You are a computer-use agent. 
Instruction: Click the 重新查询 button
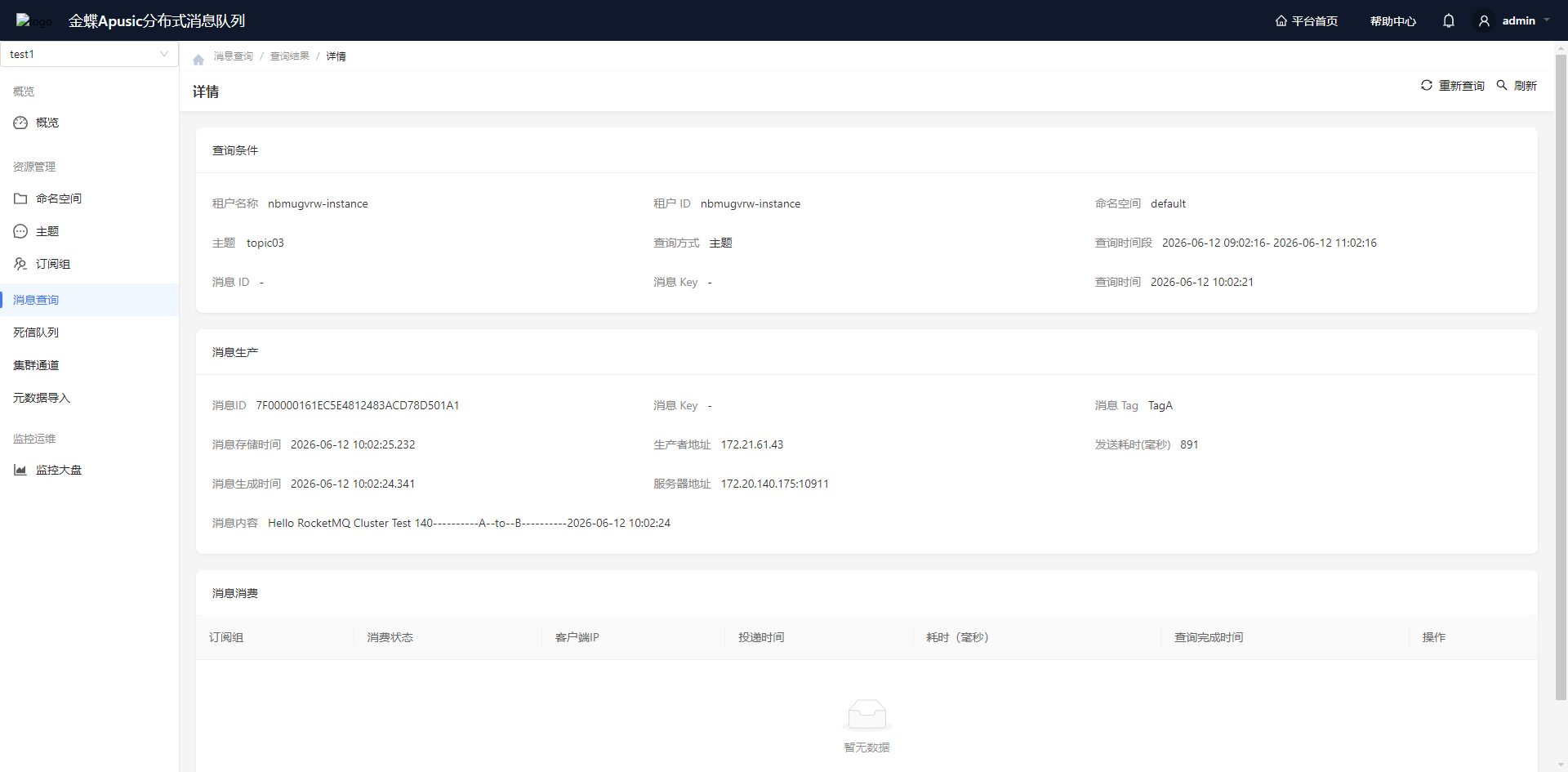1452,86
